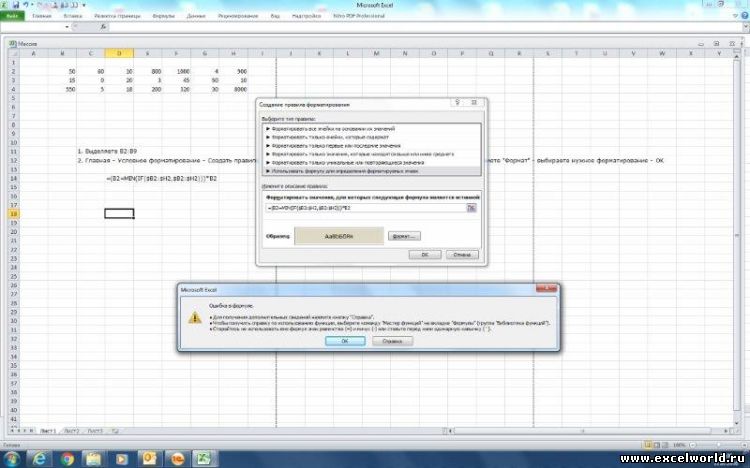Switch to the Вставка ribbon tab
The image size is (750, 468).
(x=73, y=16)
